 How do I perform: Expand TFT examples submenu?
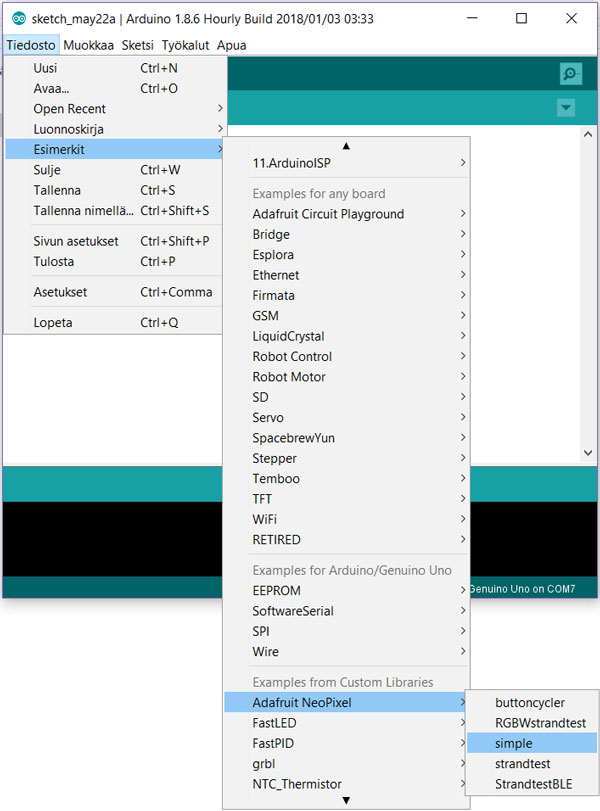pyautogui.click(x=347, y=499)
